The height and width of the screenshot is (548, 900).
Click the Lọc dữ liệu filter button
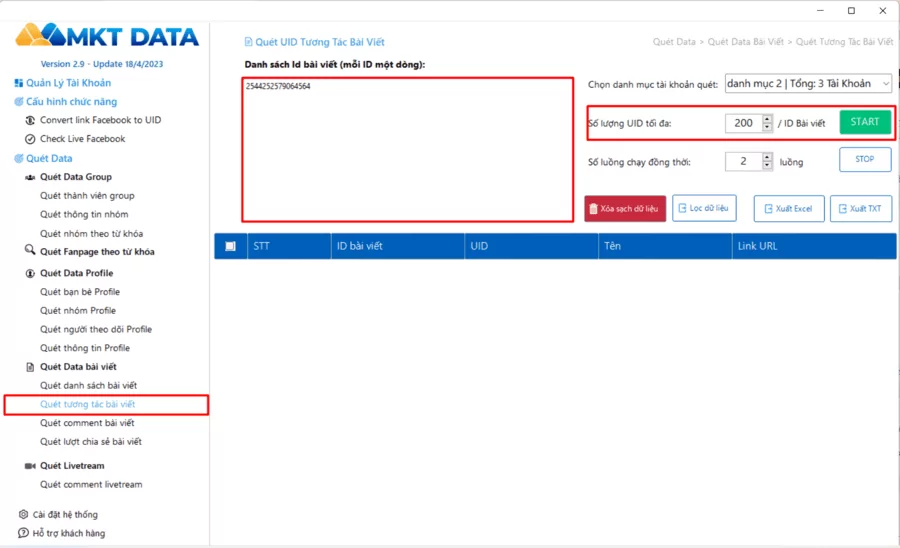[704, 208]
